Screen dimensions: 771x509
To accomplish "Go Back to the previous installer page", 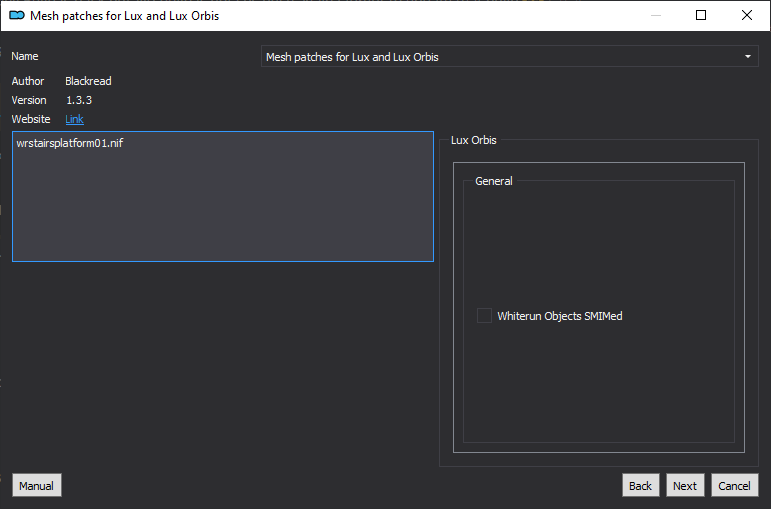I will point(640,485).
